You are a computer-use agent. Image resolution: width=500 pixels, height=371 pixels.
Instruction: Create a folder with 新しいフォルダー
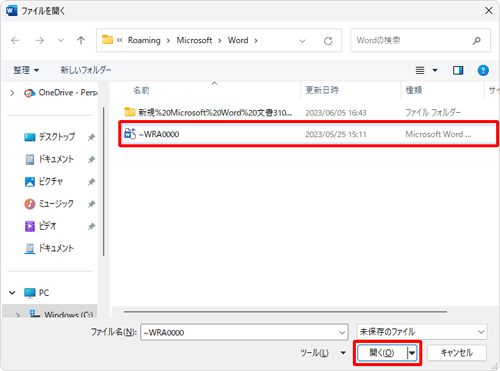click(x=86, y=70)
